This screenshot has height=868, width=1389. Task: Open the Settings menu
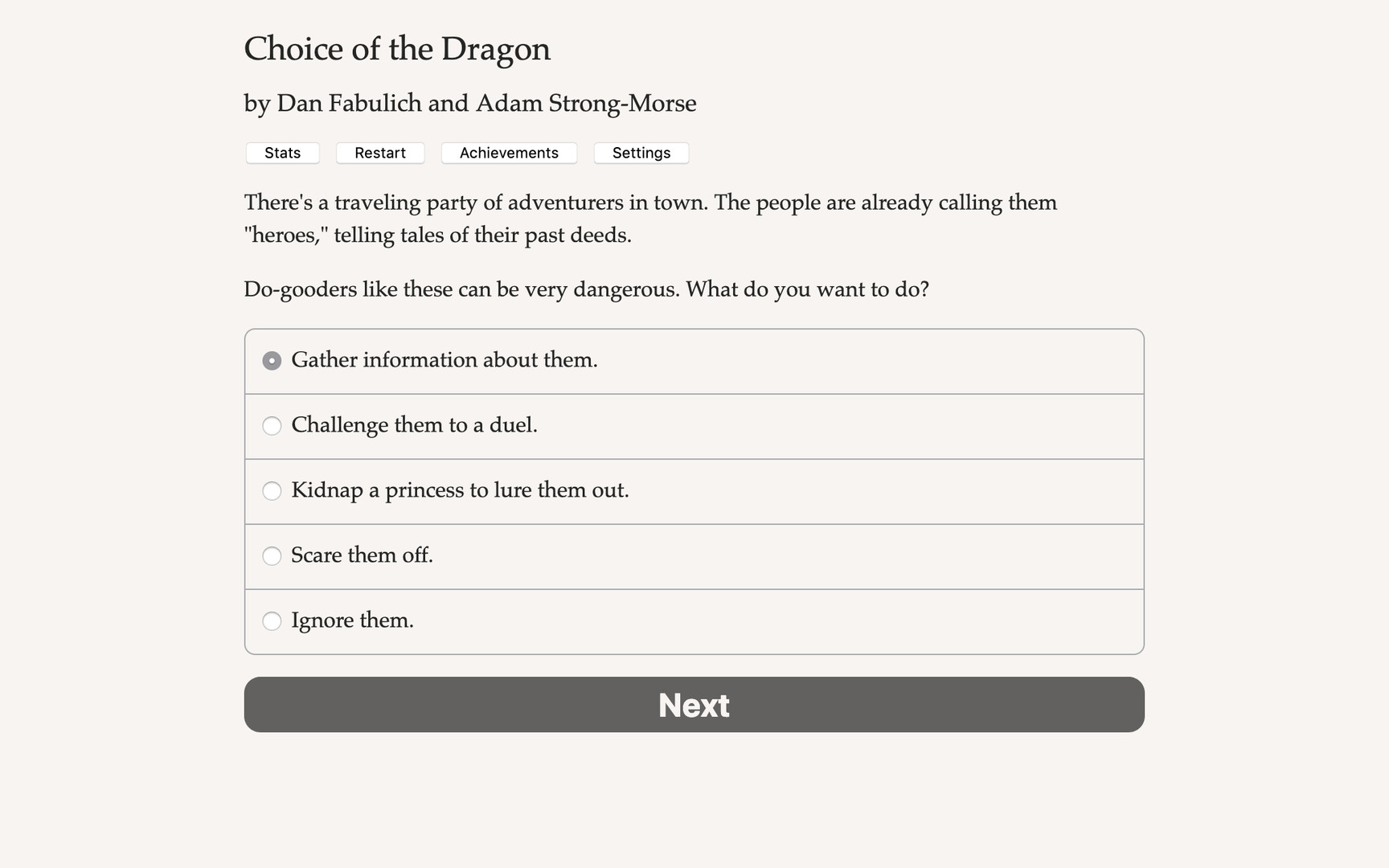(x=641, y=153)
